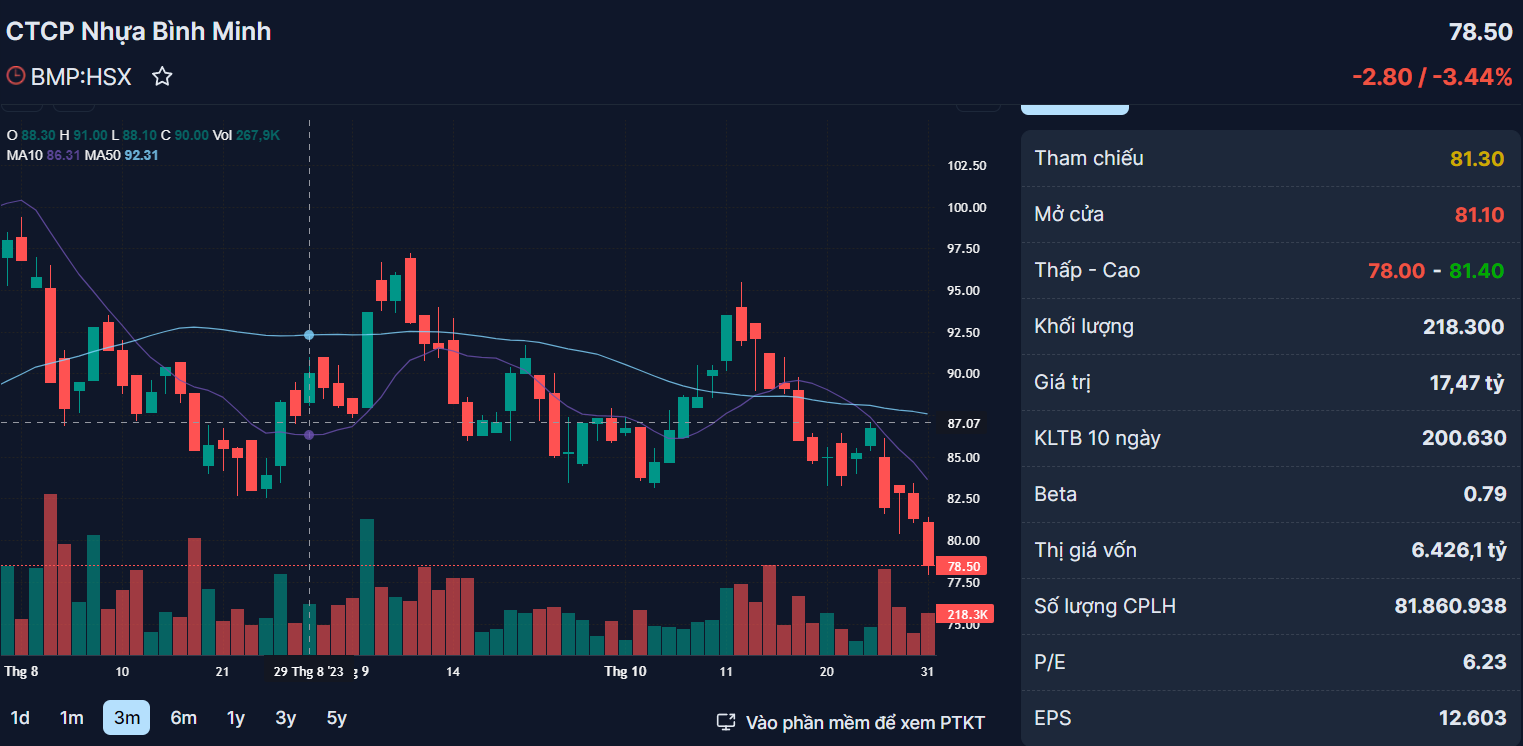Click Số lượng CPLH value 81.860.938
This screenshot has height=746, width=1523.
(x=1450, y=606)
